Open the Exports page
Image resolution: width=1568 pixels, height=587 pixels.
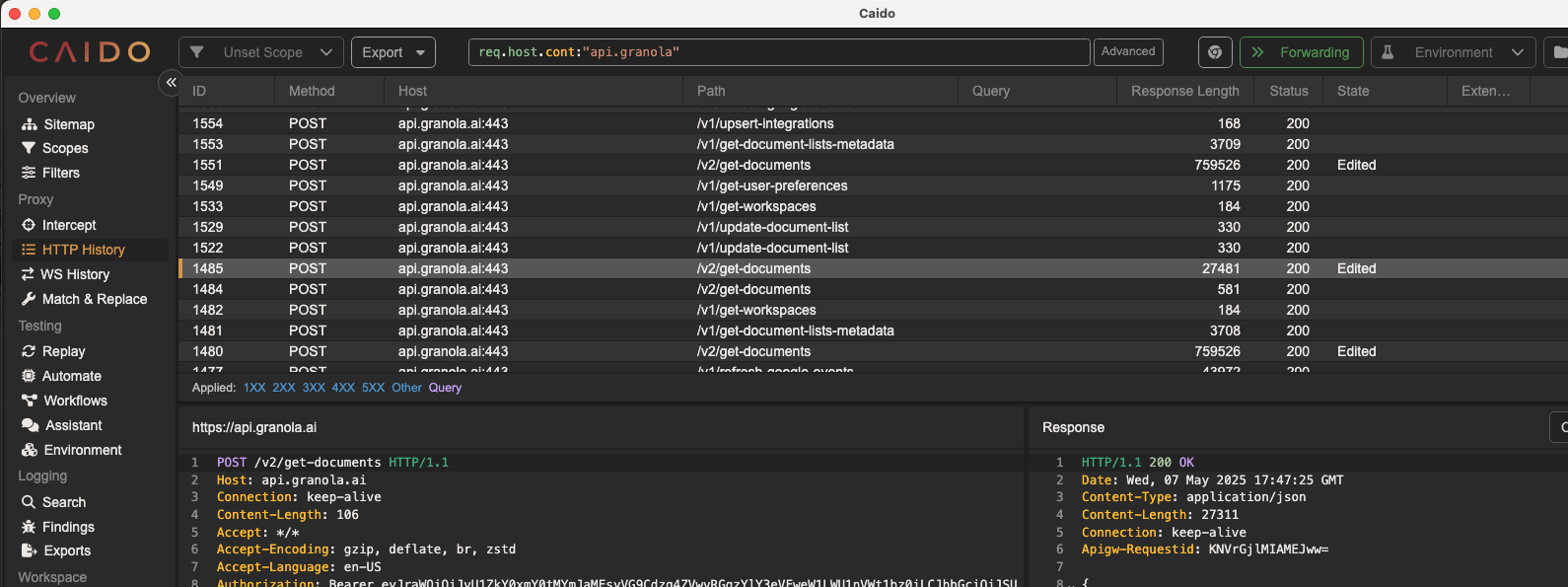pos(55,550)
